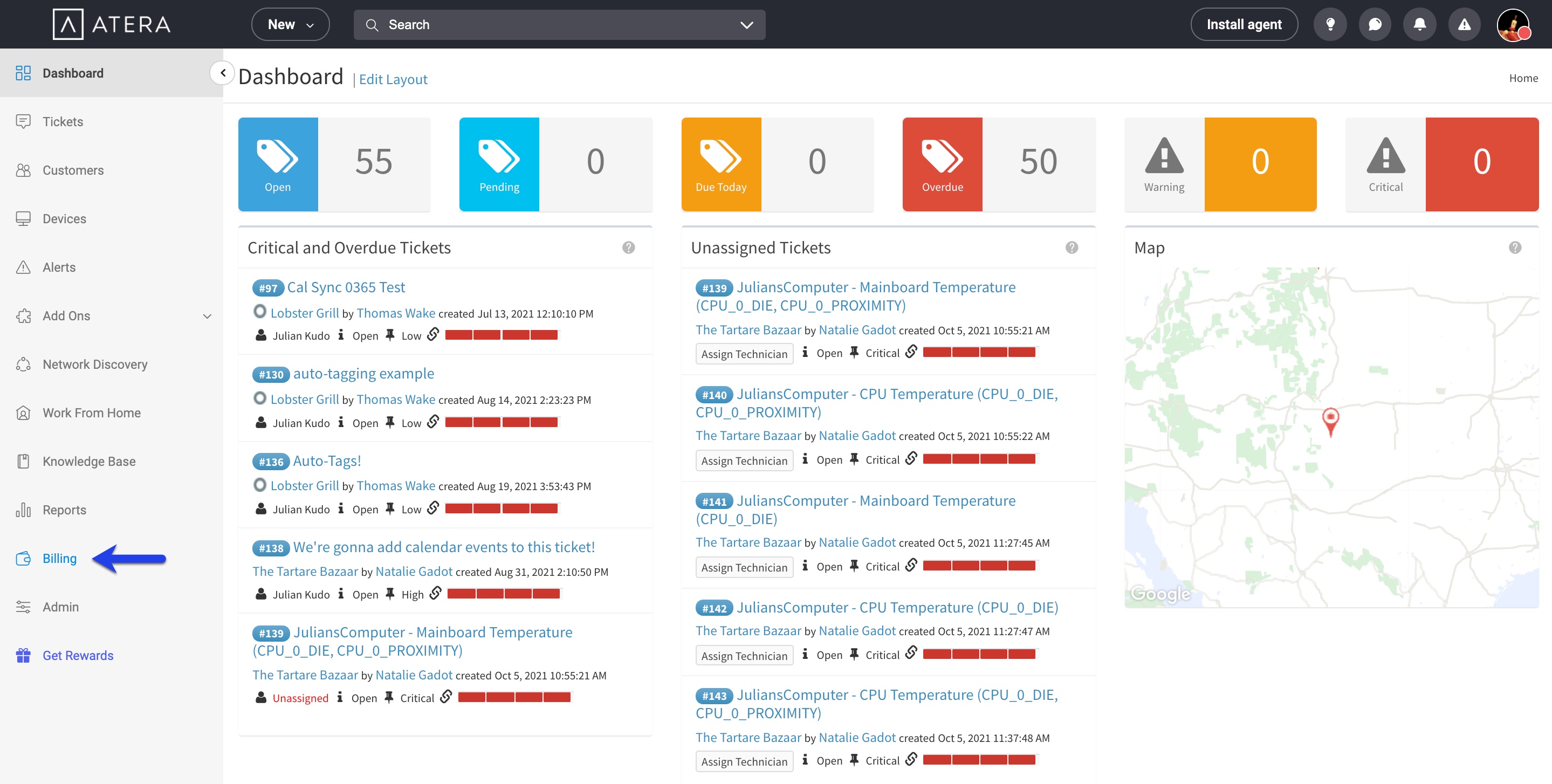This screenshot has width=1552, height=784.
Task: Click the blue Open tickets tag tile
Action: 278,164
